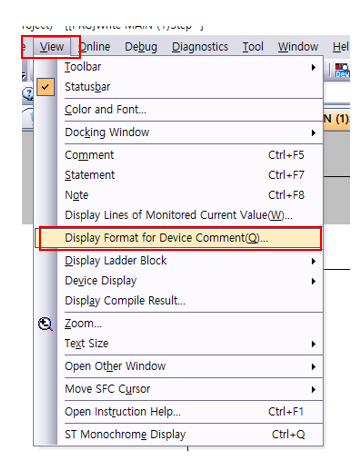
Task: Toggle Note display Ctrl+F8
Action: coord(179,195)
